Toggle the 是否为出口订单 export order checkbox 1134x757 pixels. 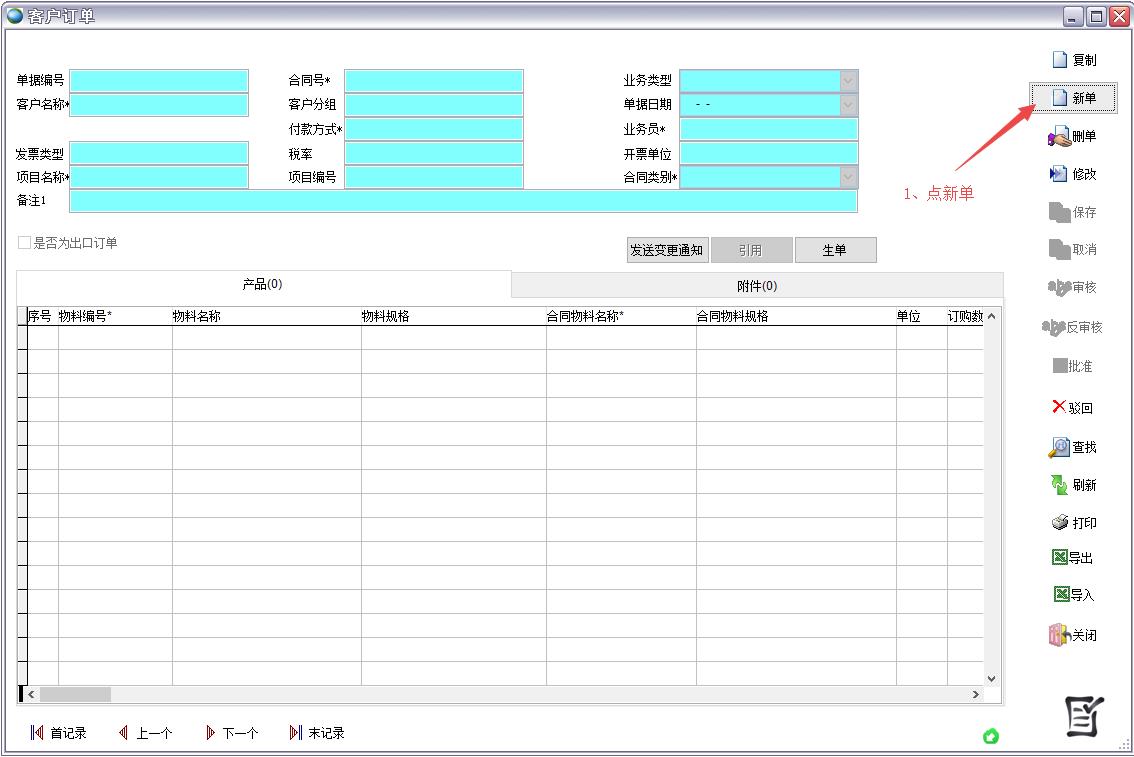23,241
